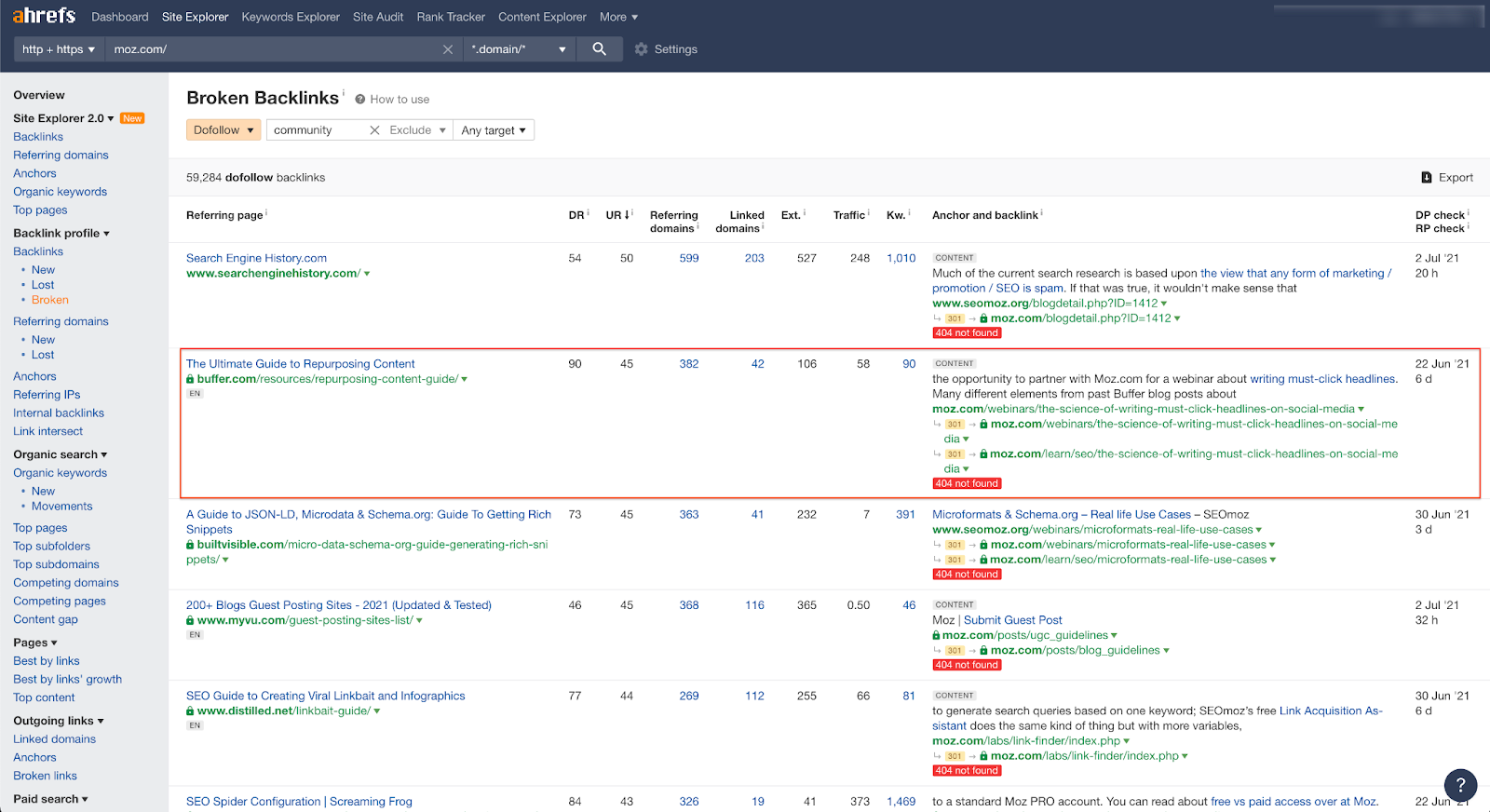Open Content gap in sidebar
Screen dimensions: 1490x812
46,619
